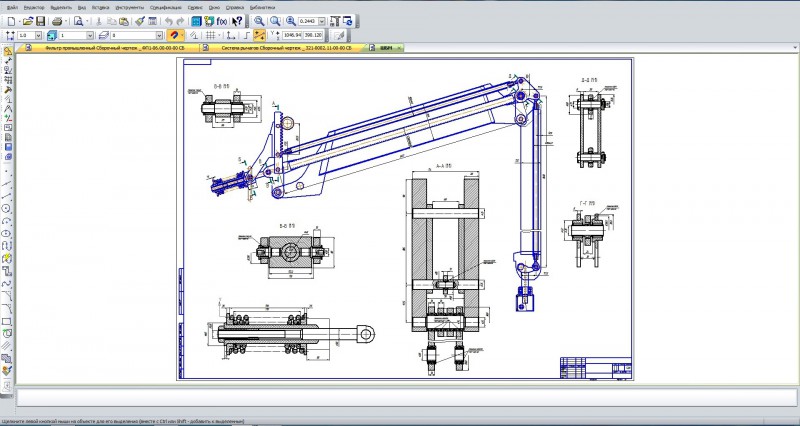800x426 pixels.
Task: Open the Справка menu
Action: [x=235, y=8]
